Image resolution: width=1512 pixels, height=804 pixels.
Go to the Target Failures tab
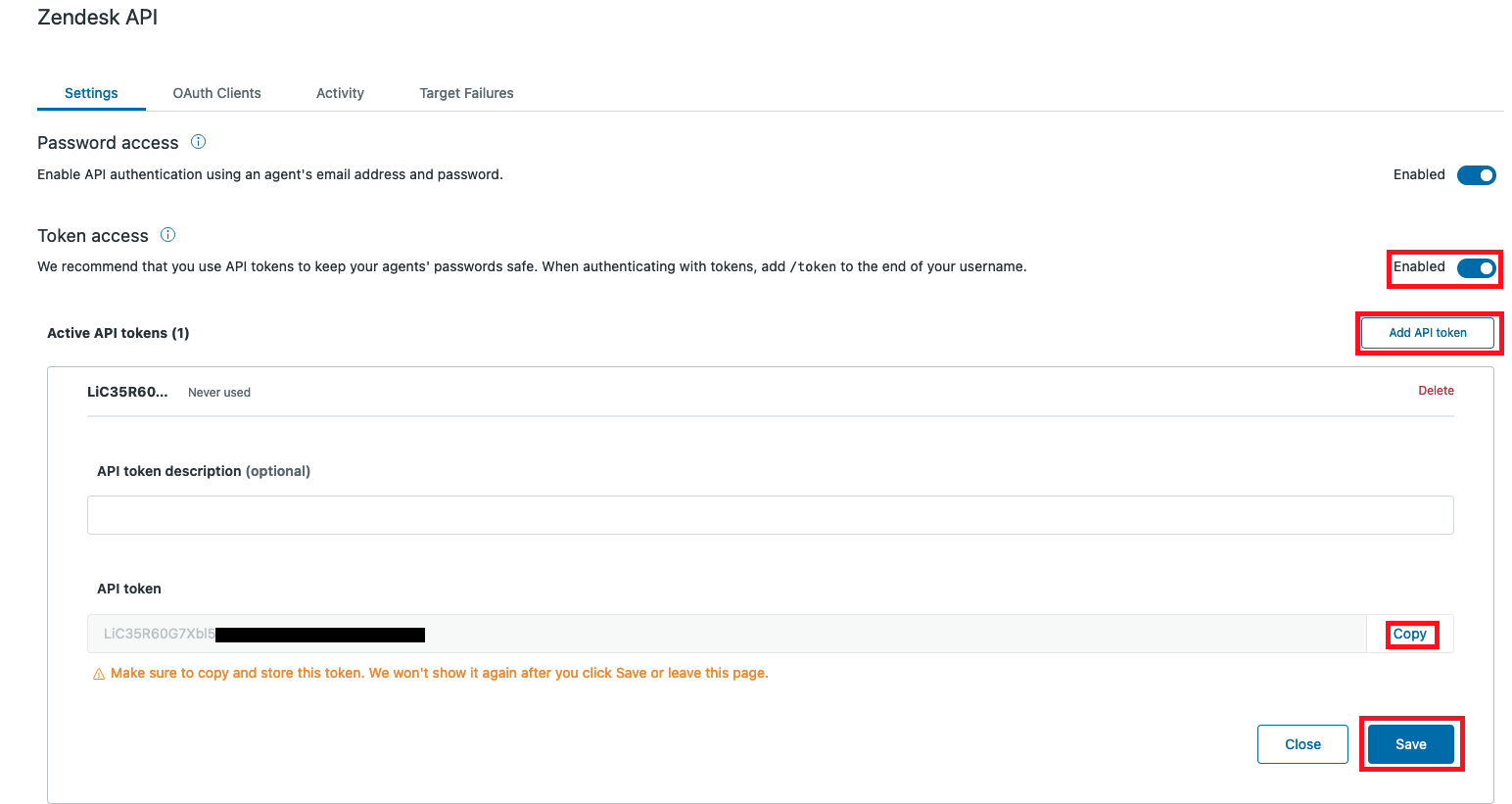[466, 93]
